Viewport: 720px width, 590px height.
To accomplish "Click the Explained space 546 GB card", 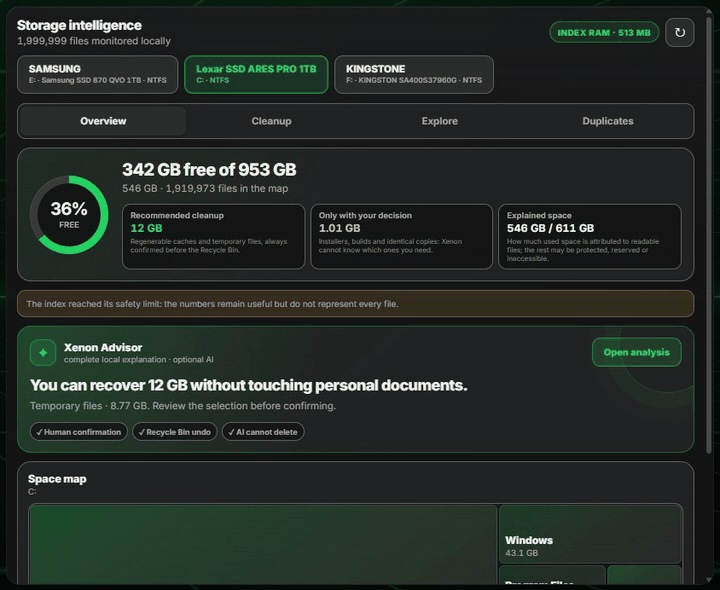I will (590, 236).
